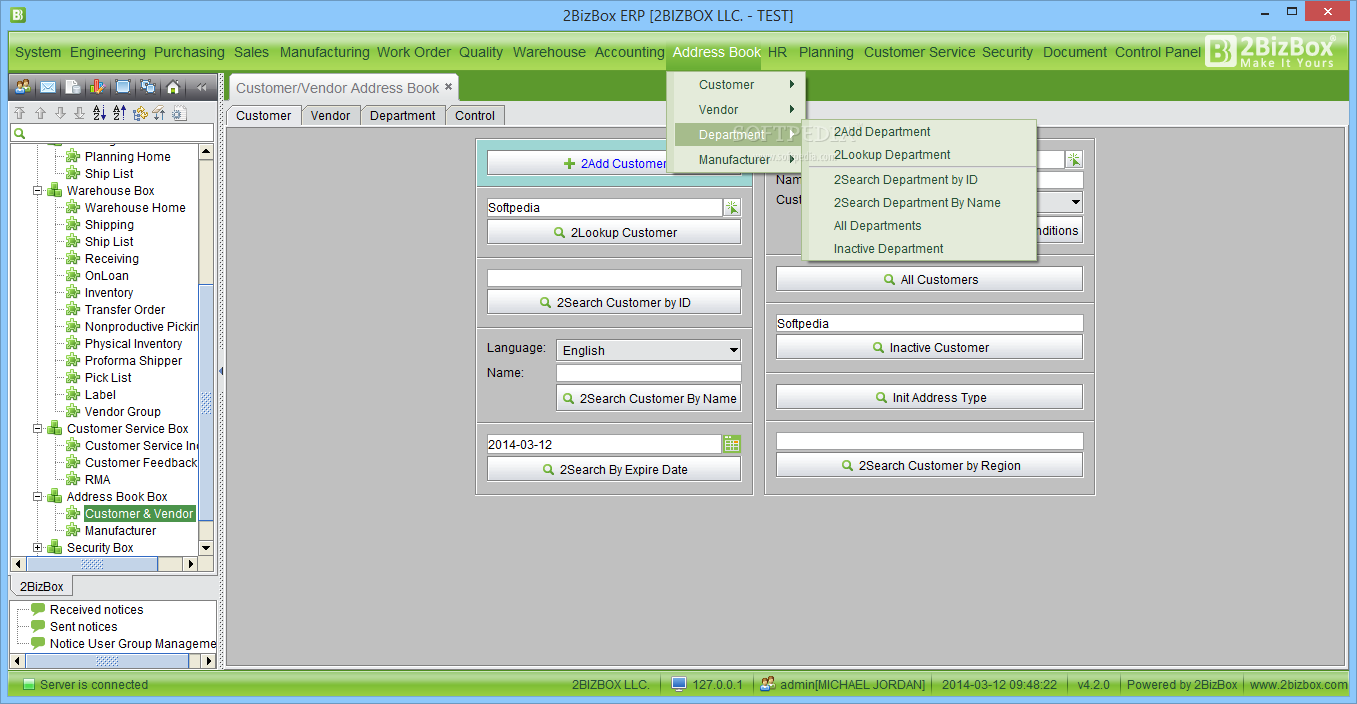Image resolution: width=1357 pixels, height=704 pixels.
Task: Click the server connected status icon
Action: pos(29,685)
